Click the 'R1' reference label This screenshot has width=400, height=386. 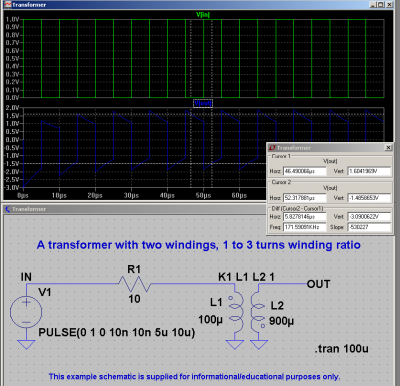pos(134,269)
